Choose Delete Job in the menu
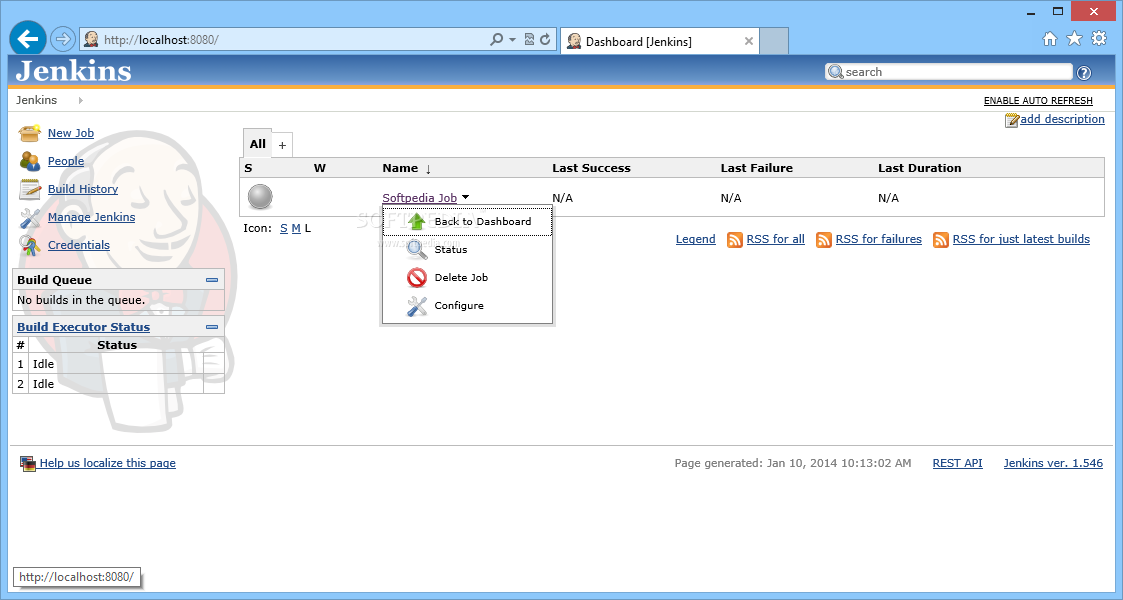This screenshot has width=1123, height=600. tap(467, 278)
